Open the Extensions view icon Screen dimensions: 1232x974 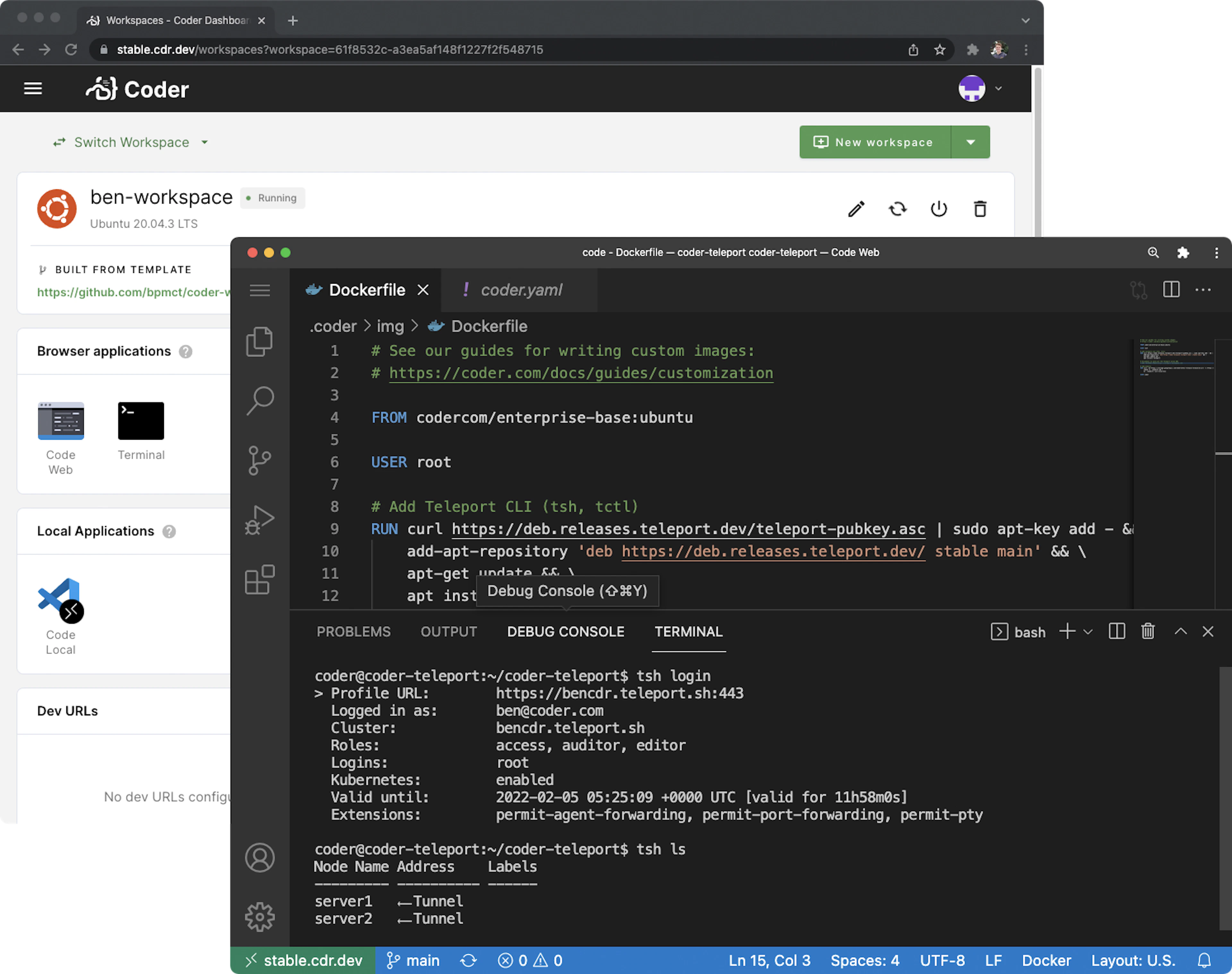(260, 579)
